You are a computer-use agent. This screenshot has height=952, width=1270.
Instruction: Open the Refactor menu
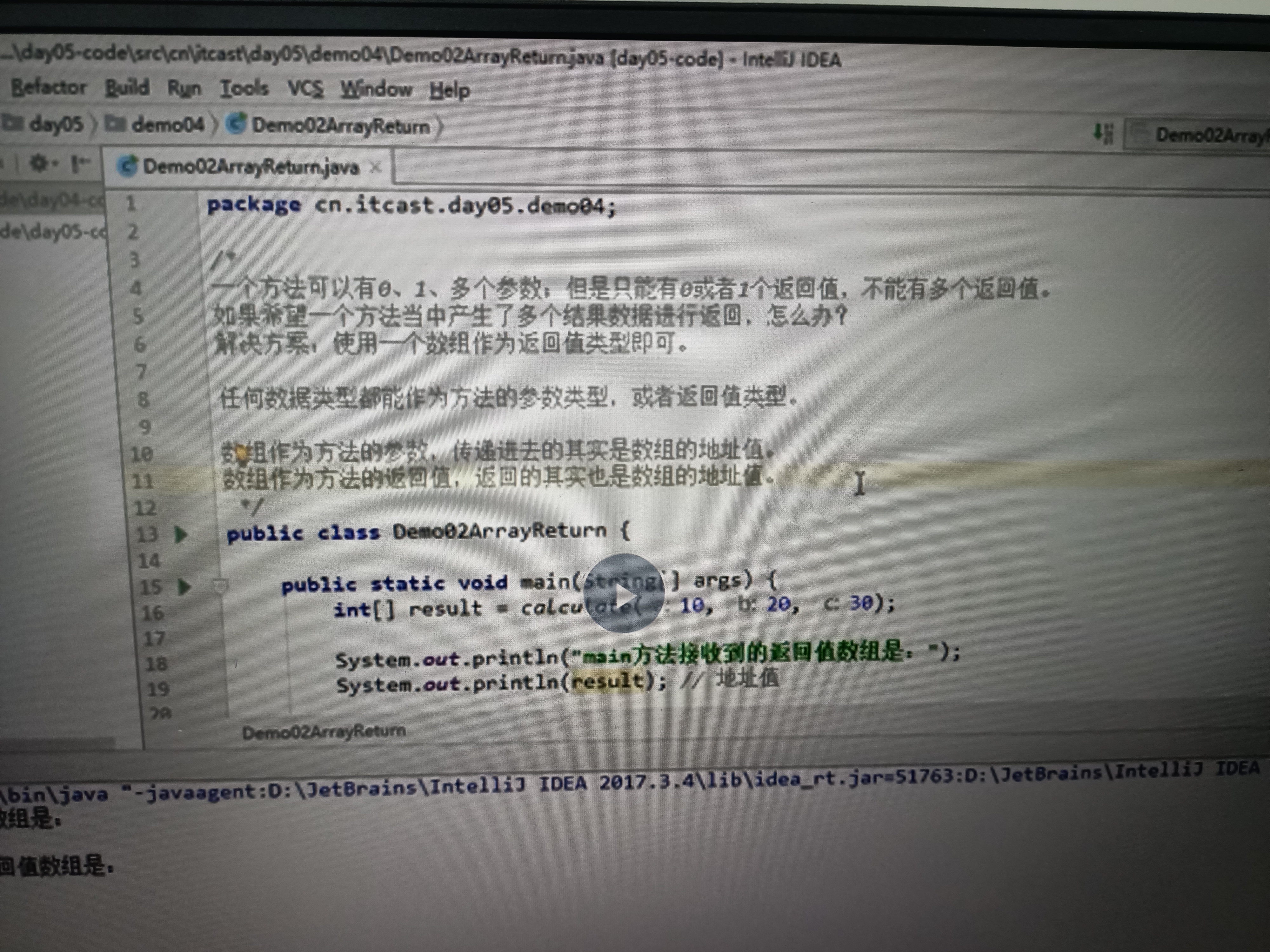49,87
